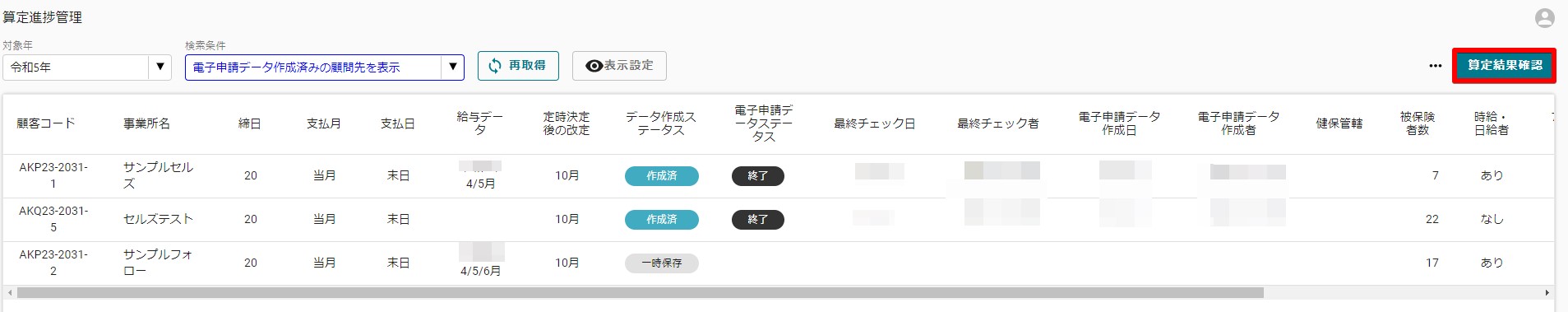Sort by 顧客コード column header
The image size is (1568, 312).
[x=46, y=123]
